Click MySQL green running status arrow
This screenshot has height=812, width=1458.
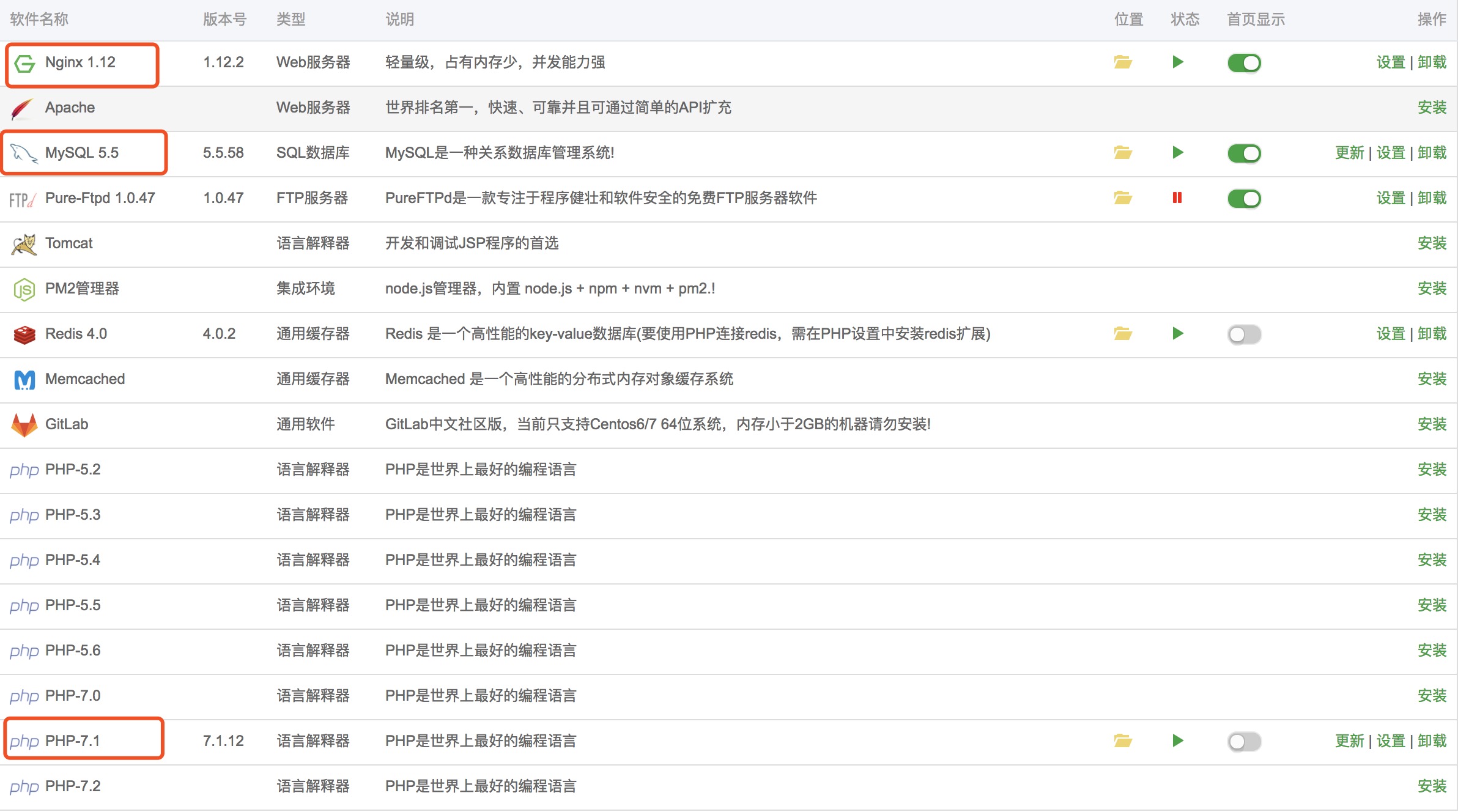1178,153
